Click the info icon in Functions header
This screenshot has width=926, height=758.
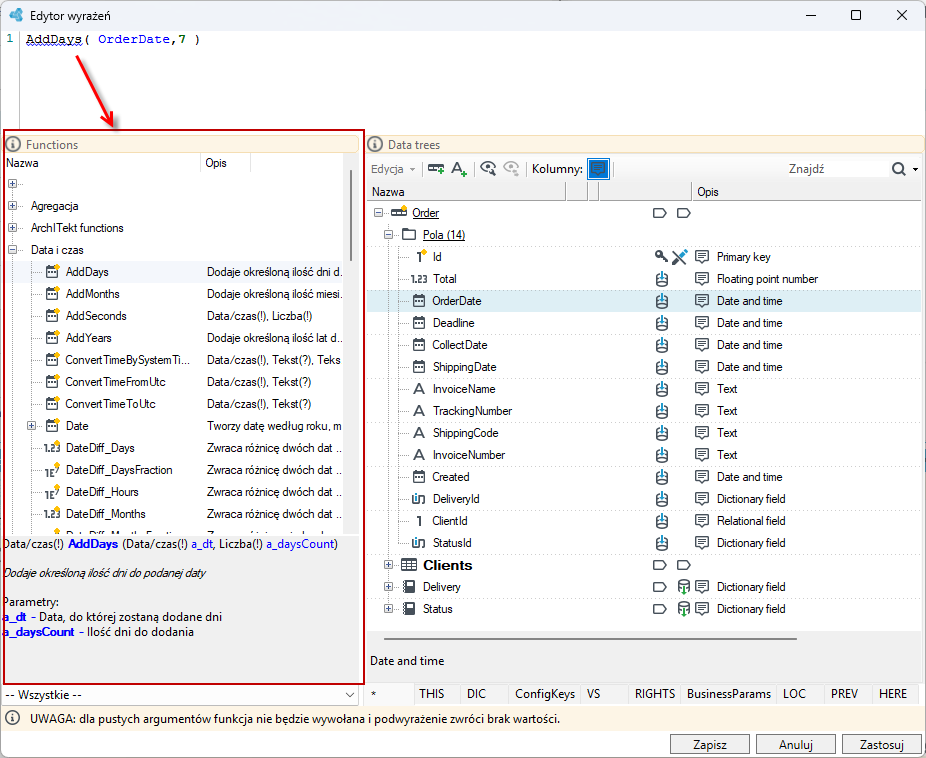coord(13,144)
